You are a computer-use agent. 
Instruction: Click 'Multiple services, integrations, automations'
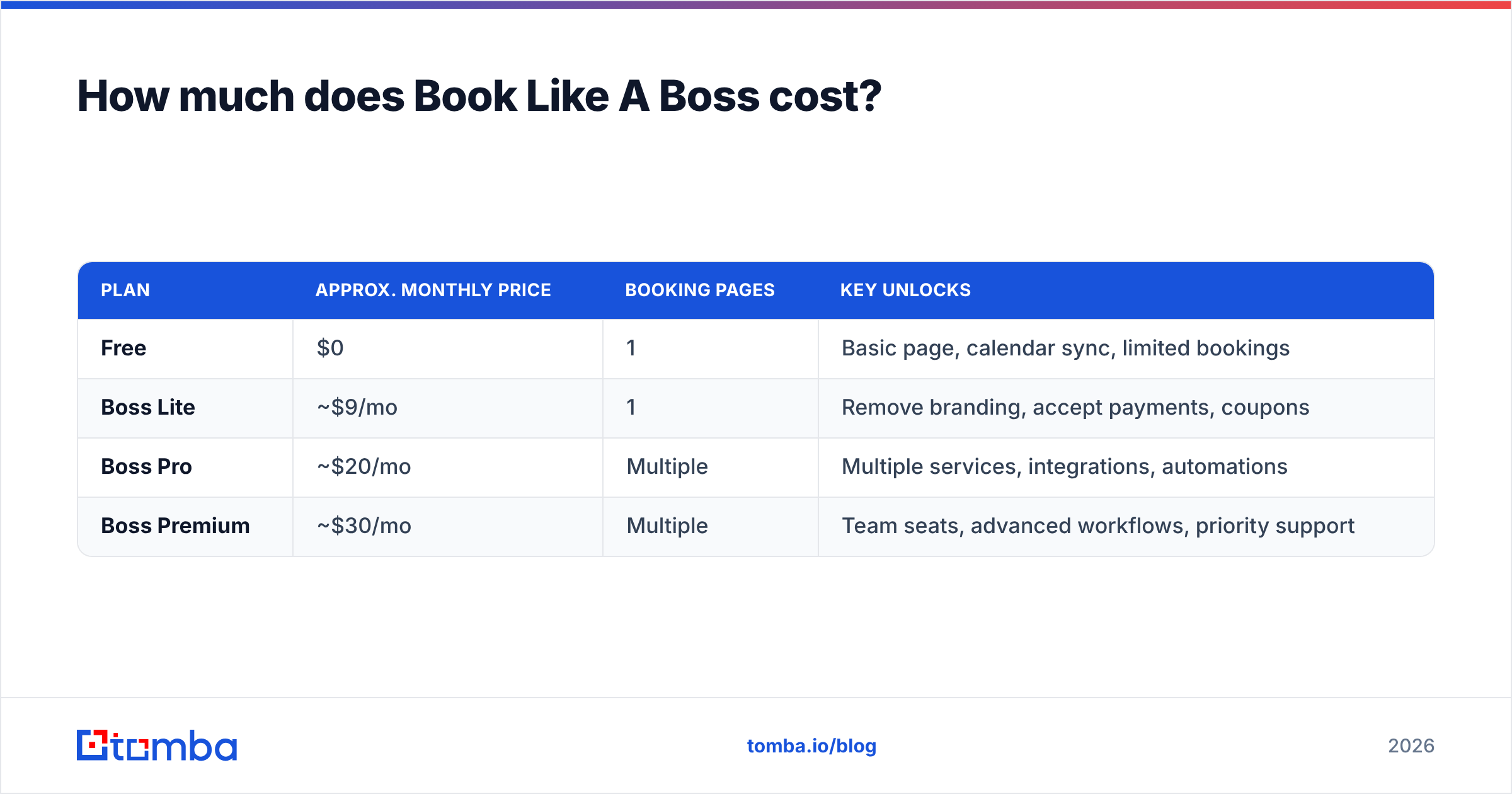[1065, 466]
